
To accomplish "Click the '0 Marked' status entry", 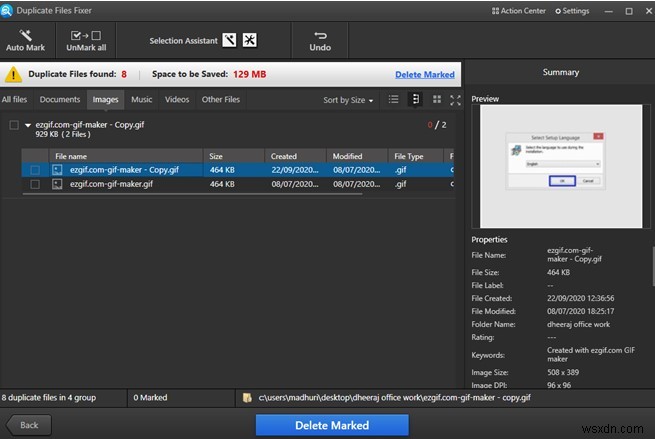I will 150,398.
